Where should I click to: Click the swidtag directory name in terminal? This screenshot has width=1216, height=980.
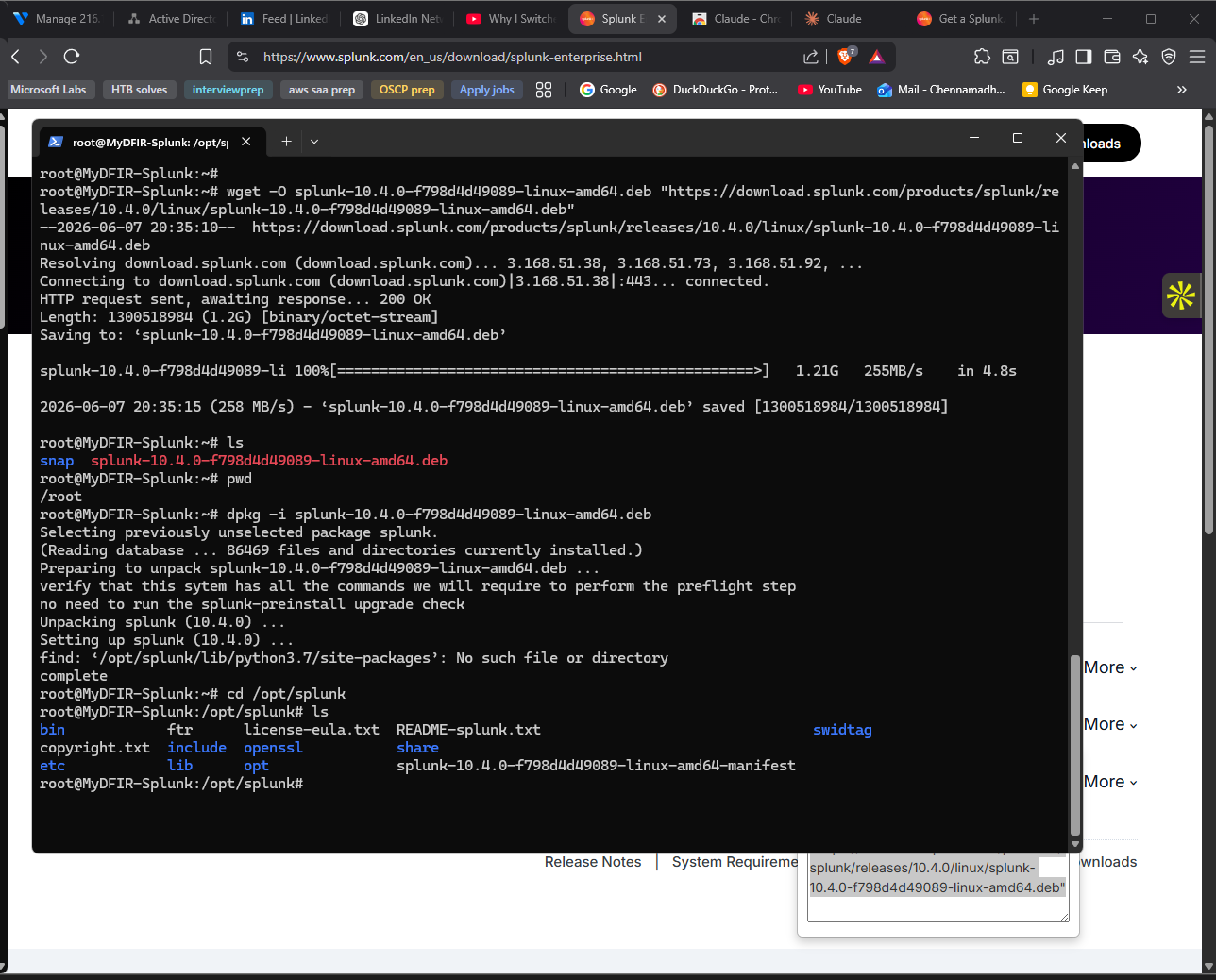[x=842, y=730]
